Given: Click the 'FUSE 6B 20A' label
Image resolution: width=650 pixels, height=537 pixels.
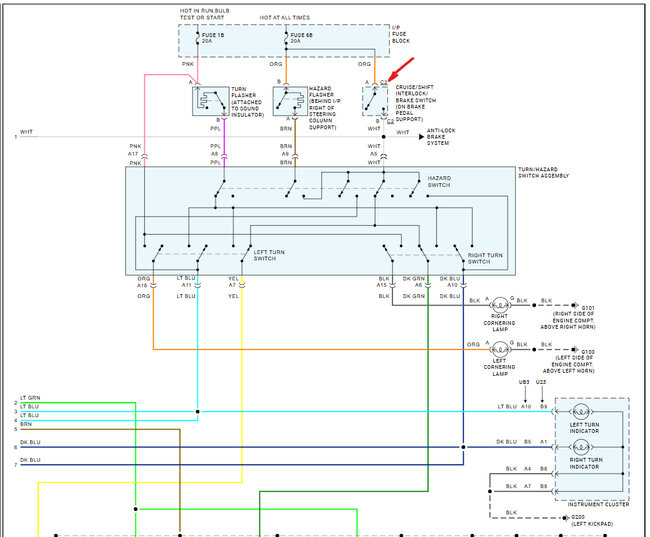Looking at the screenshot, I should coord(301,38).
